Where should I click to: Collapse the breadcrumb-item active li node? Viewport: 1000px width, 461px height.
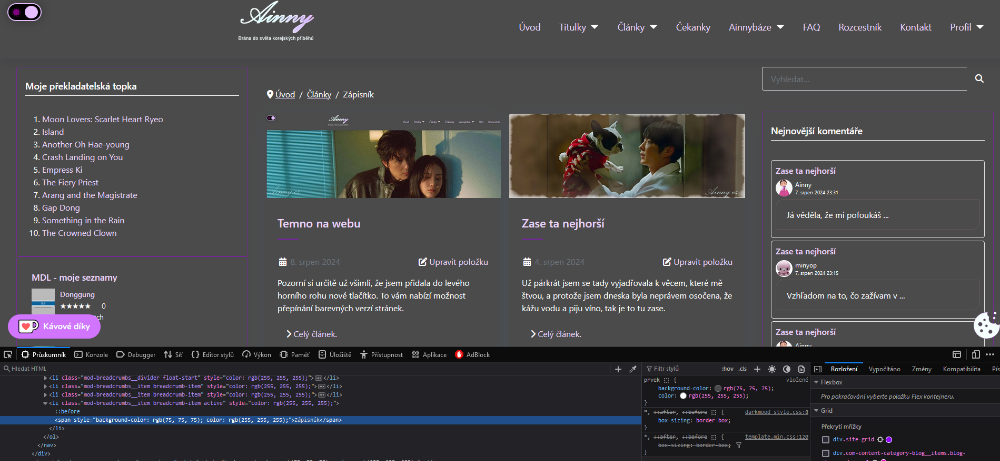click(45, 403)
